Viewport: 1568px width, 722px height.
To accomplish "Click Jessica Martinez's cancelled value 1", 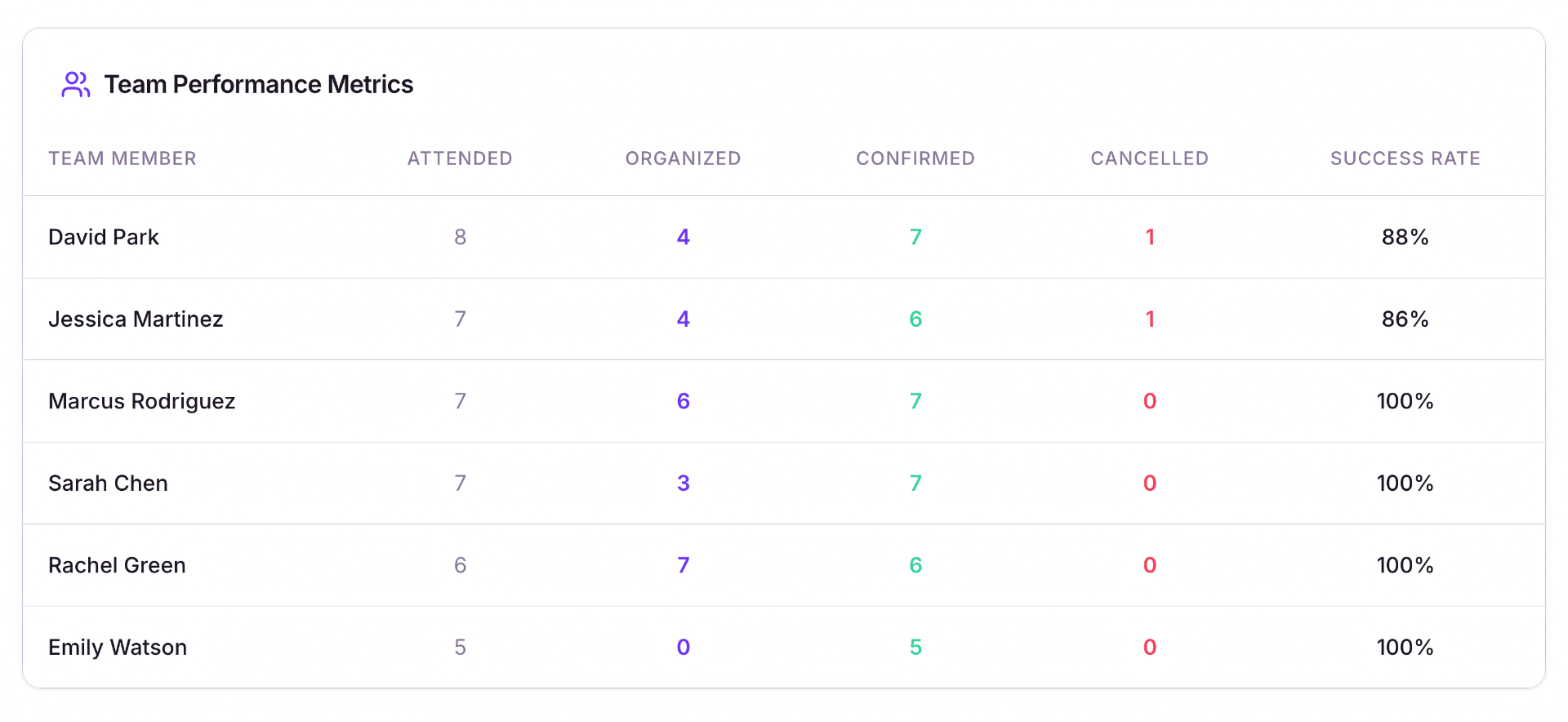I will coord(1149,319).
